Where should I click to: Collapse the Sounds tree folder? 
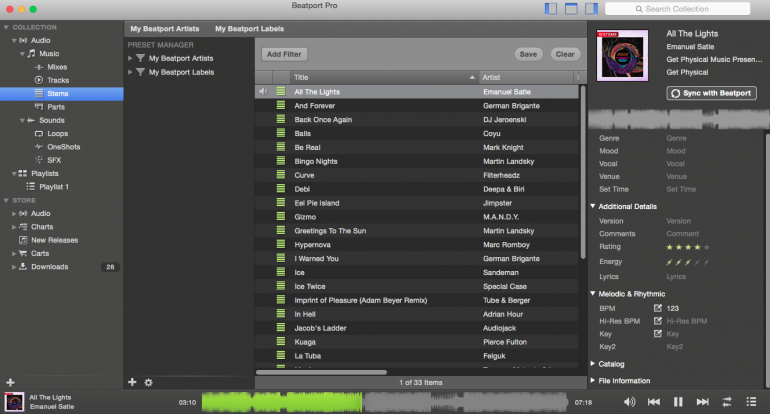tap(22, 120)
